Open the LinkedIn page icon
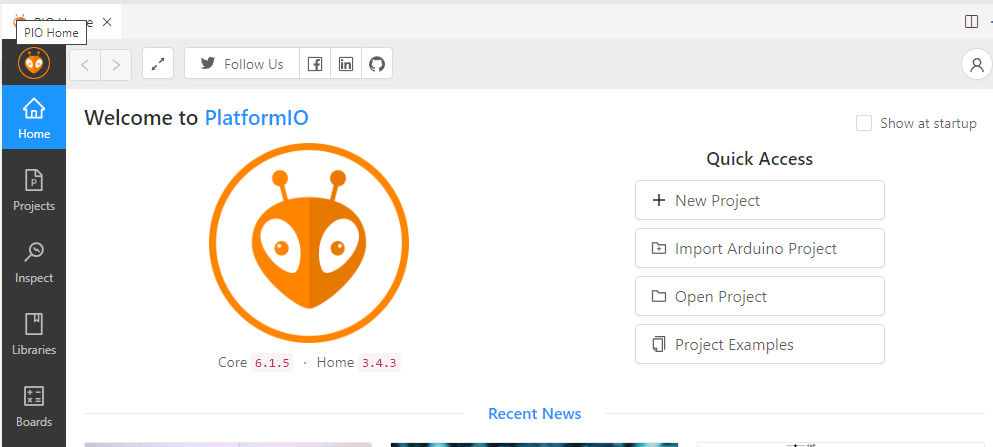Image resolution: width=993 pixels, height=447 pixels. [346, 63]
